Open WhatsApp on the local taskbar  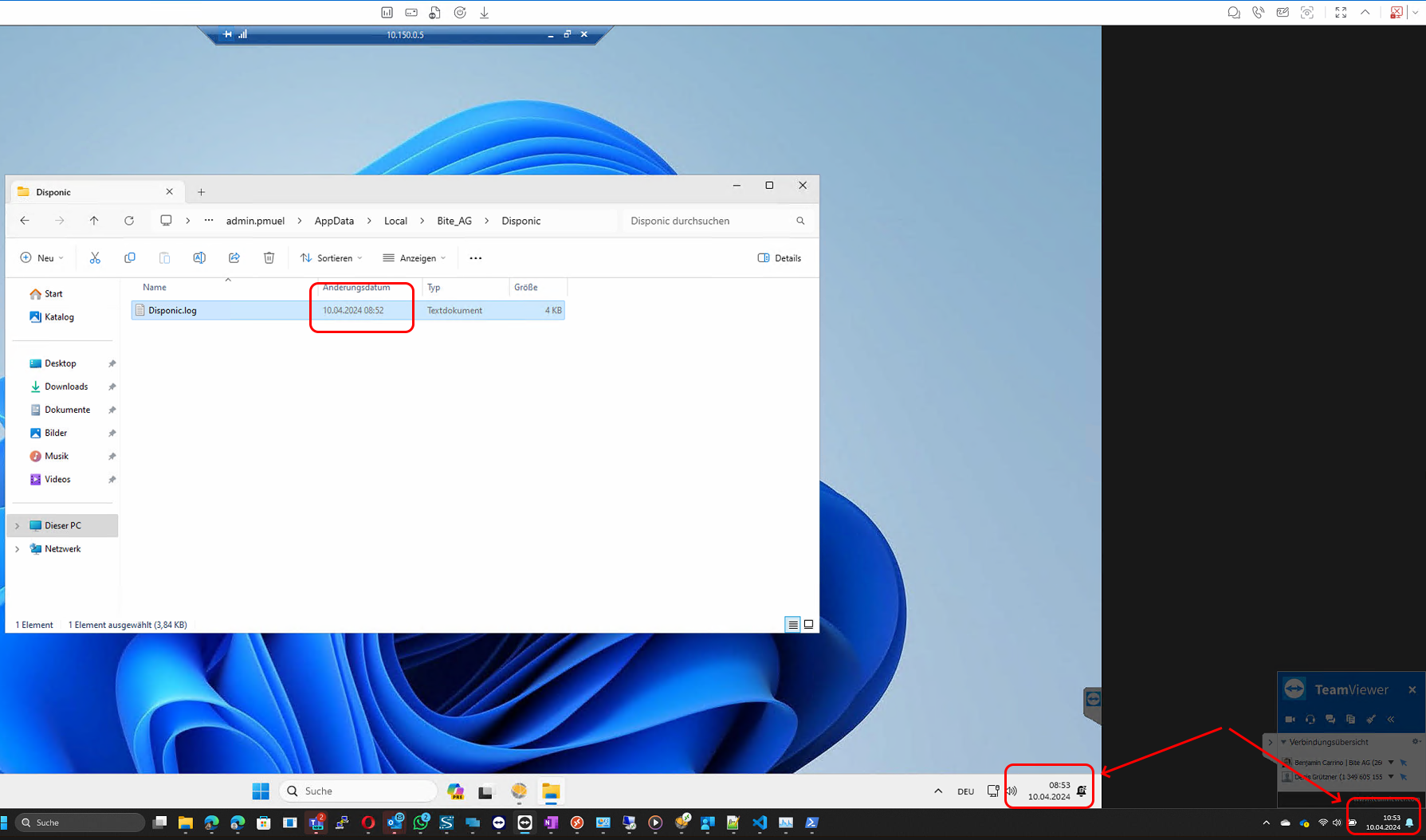pos(421,822)
